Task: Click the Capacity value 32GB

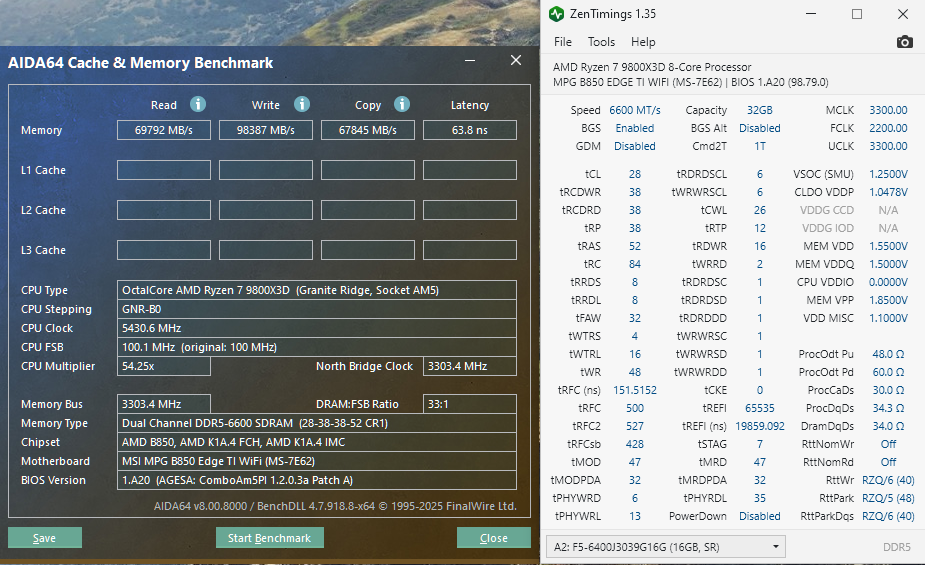Action: [760, 110]
